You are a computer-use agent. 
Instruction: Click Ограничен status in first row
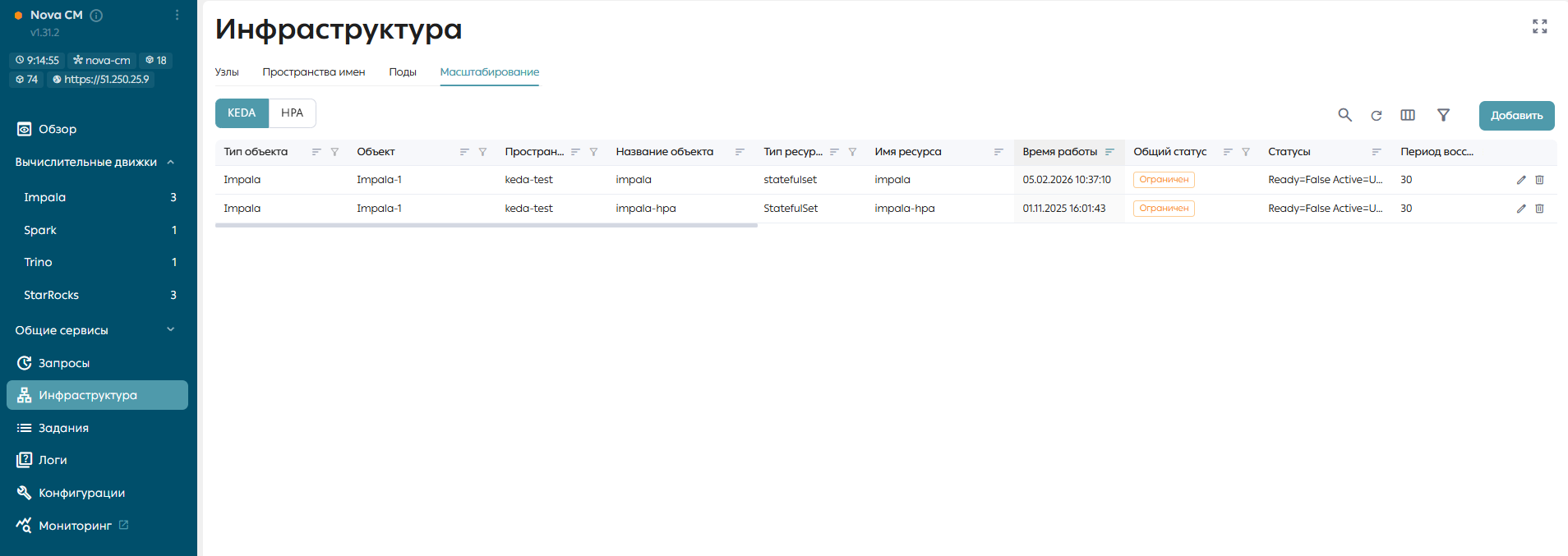1164,180
